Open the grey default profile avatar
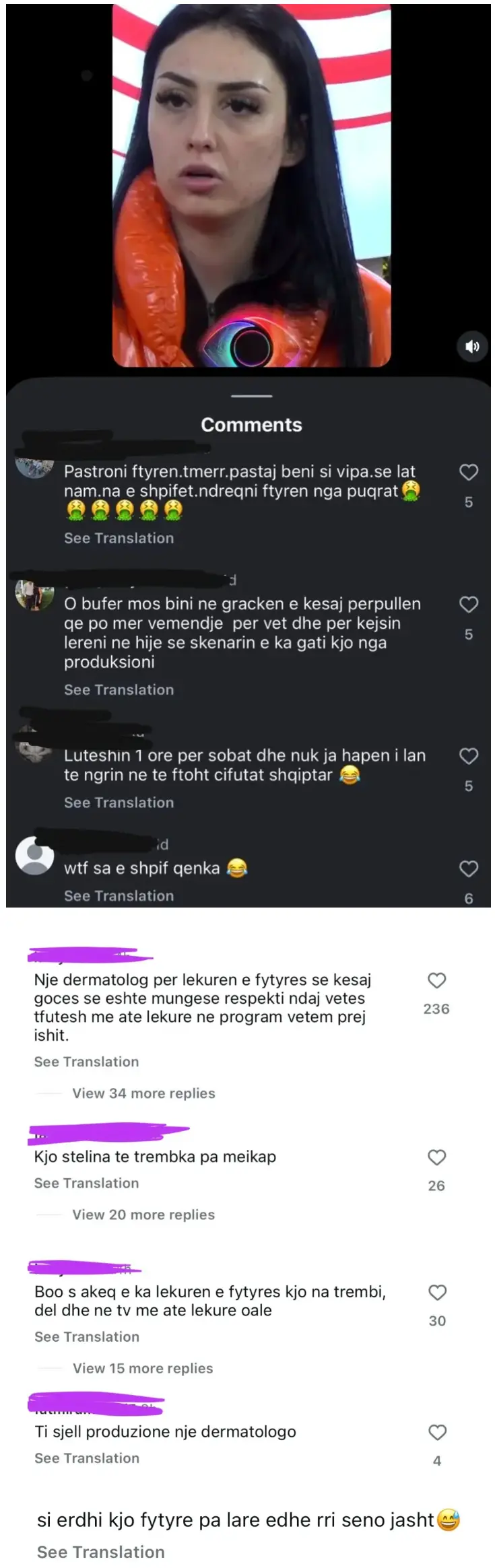 34,855
